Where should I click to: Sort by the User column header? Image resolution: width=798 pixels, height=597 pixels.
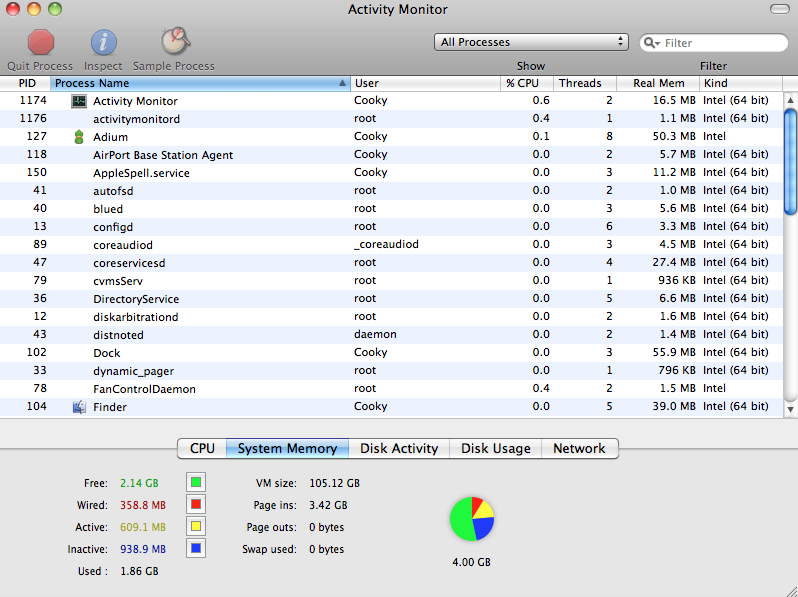coord(425,83)
